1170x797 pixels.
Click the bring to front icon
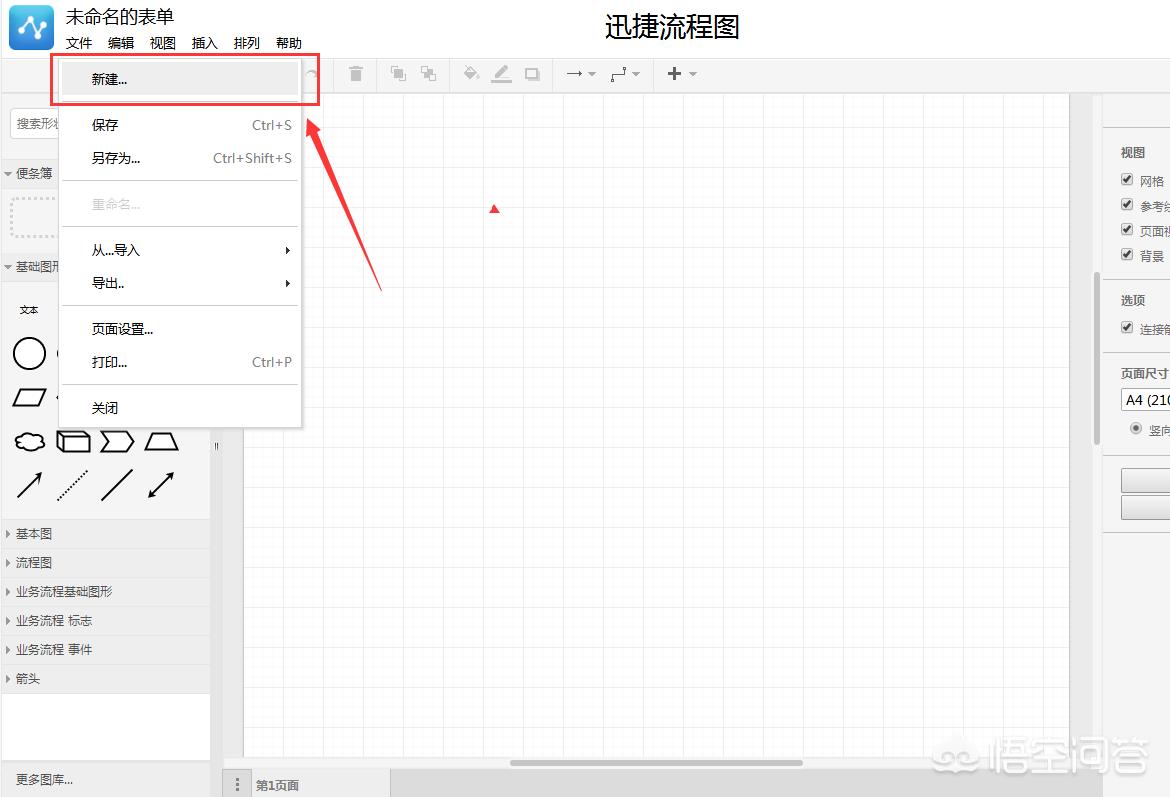[398, 73]
